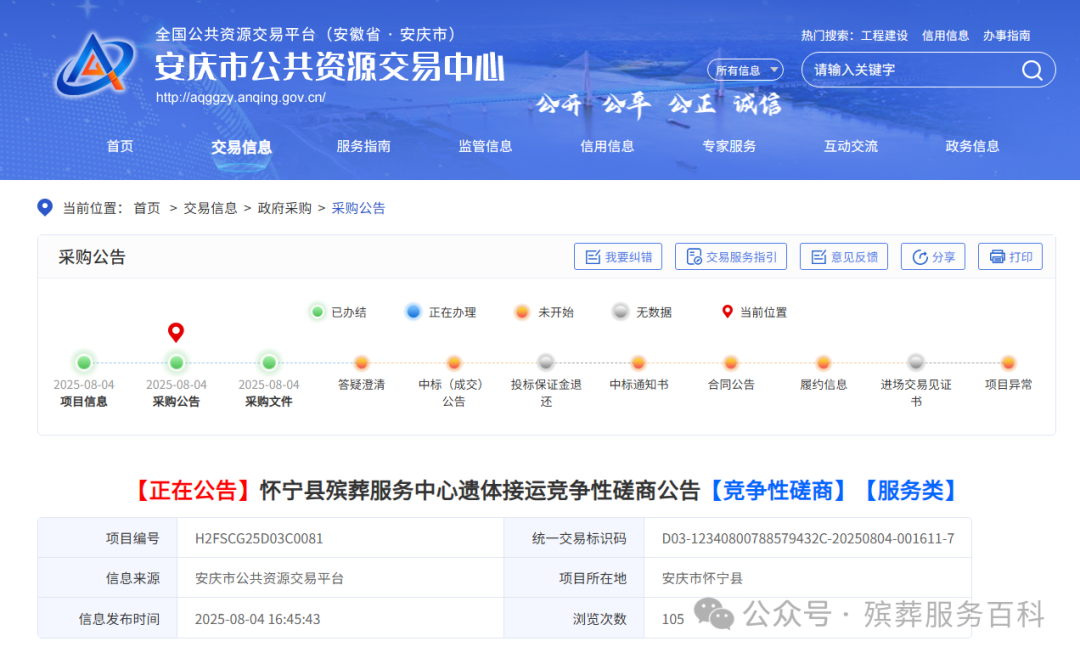Open the 所有信息 dropdown
This screenshot has height=658, width=1080.
744,69
